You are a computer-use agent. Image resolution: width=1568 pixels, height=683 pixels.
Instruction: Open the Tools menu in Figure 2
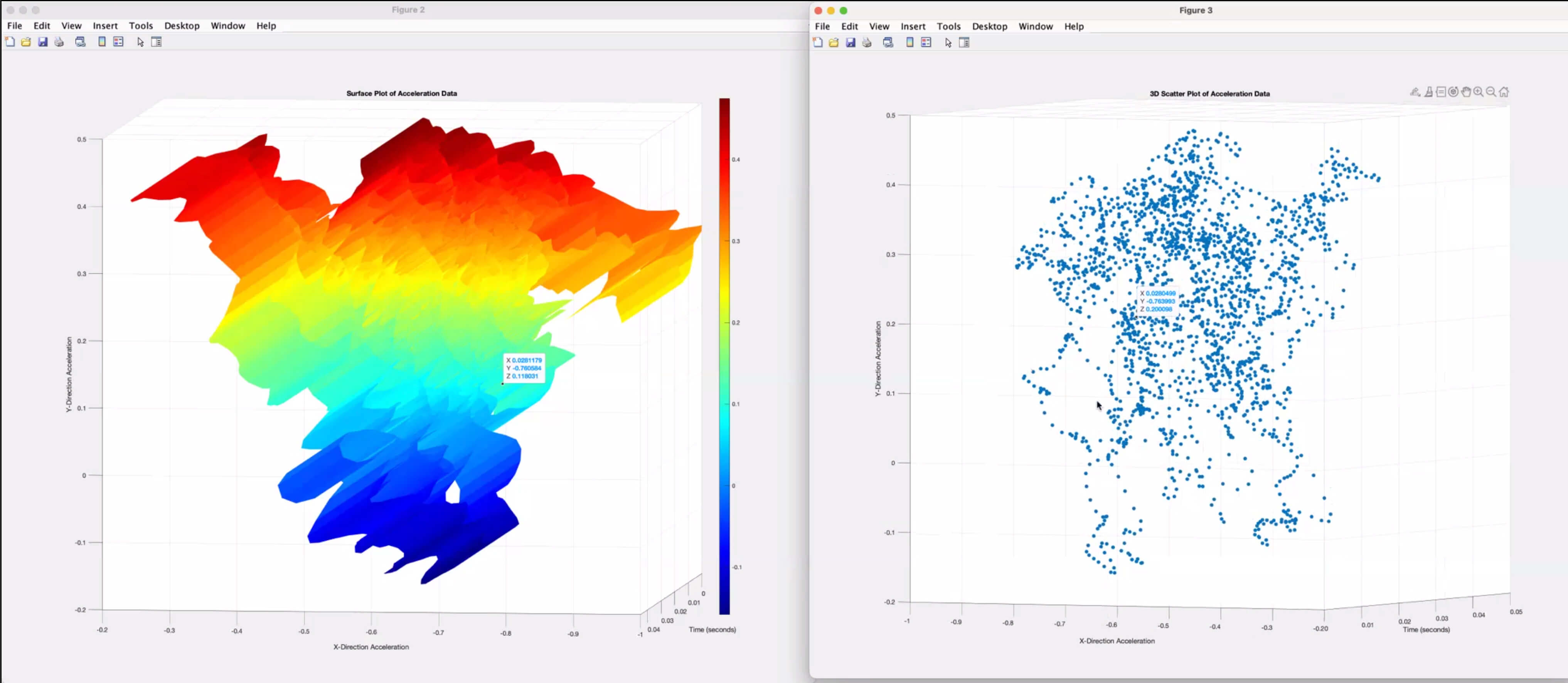click(141, 25)
